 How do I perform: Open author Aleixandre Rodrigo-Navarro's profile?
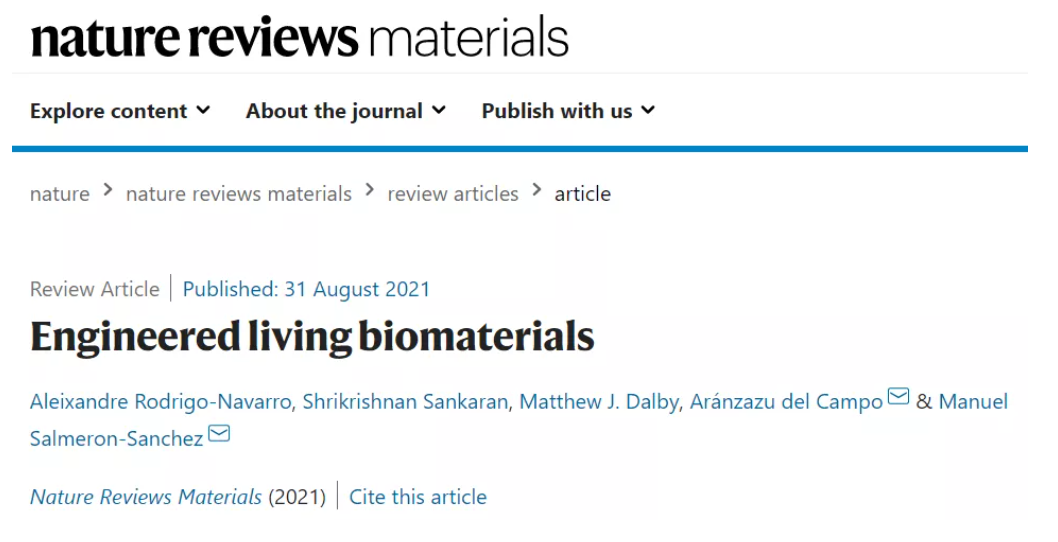[161, 402]
